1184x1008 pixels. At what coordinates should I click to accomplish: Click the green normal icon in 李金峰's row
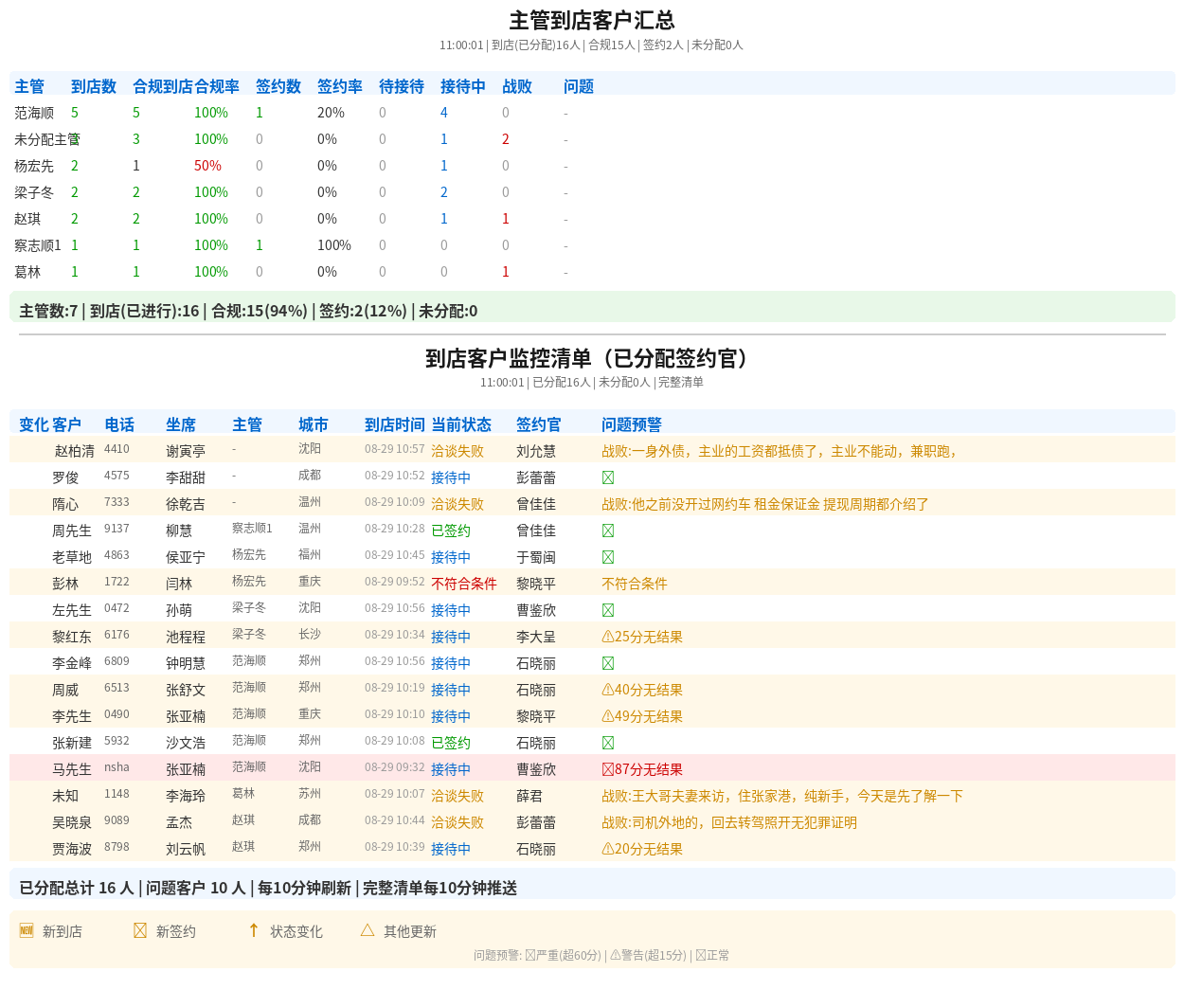point(608,663)
